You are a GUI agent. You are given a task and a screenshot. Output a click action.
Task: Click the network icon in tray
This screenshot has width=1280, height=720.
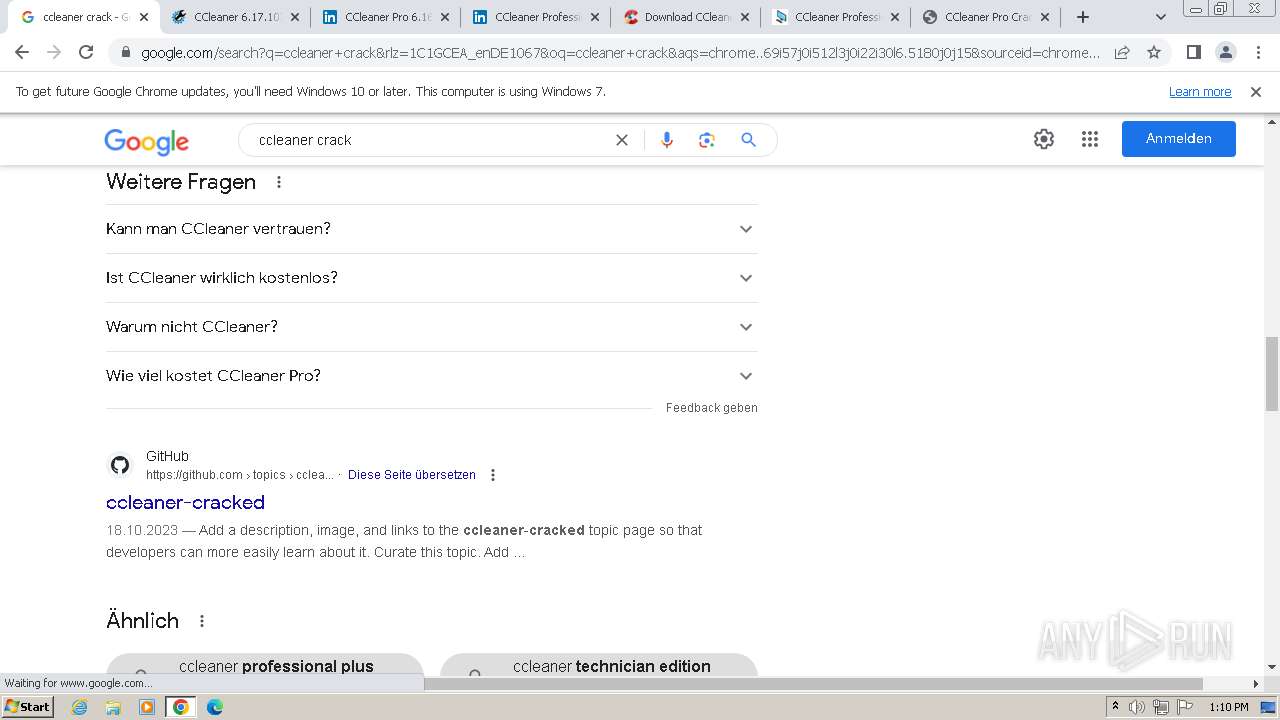click(1160, 707)
